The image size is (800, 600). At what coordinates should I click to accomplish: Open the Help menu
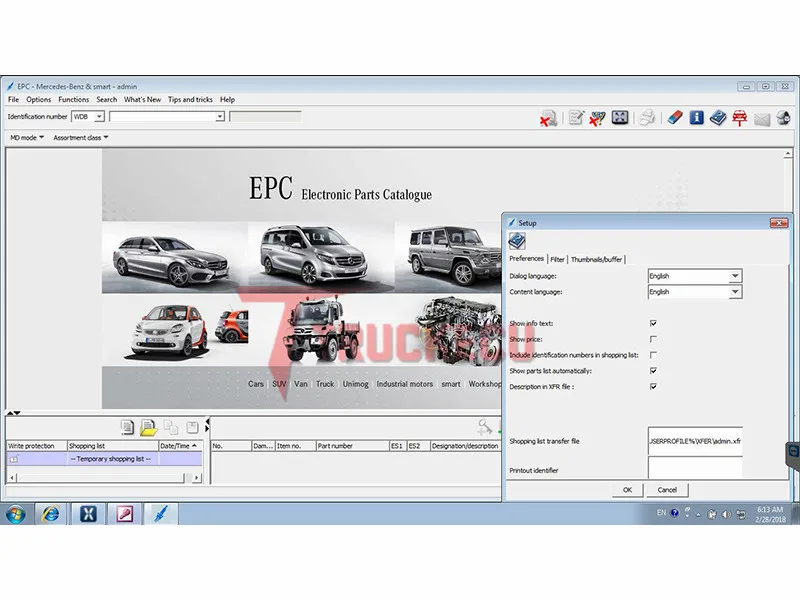tap(228, 99)
